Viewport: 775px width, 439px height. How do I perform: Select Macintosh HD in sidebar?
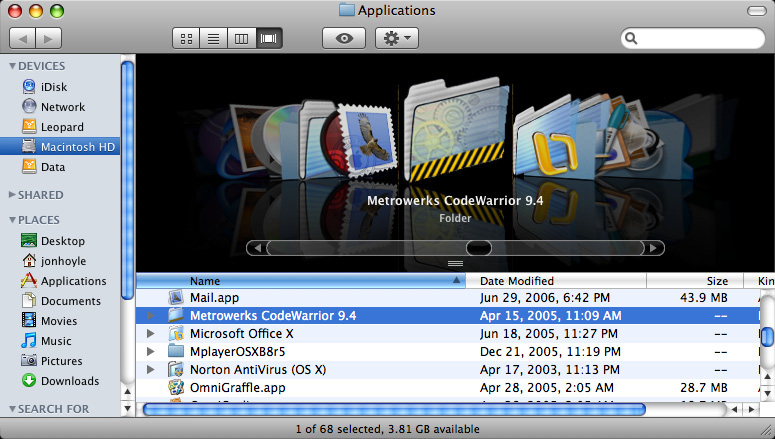(60, 146)
